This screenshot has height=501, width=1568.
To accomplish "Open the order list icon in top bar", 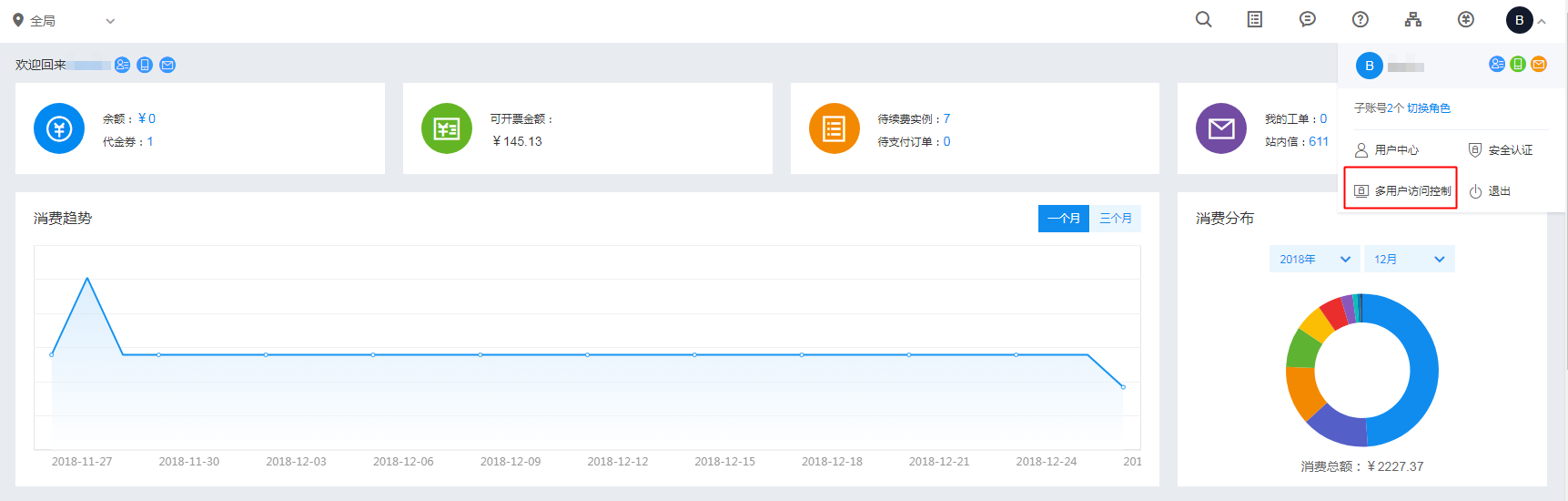I will 1255,20.
